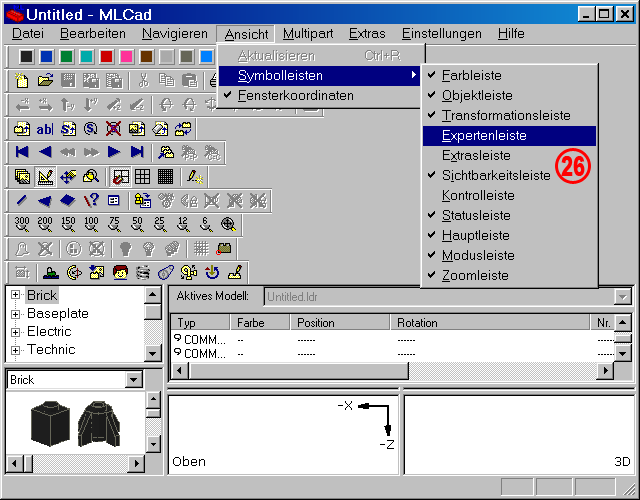Open the Multipart menu

308,33
